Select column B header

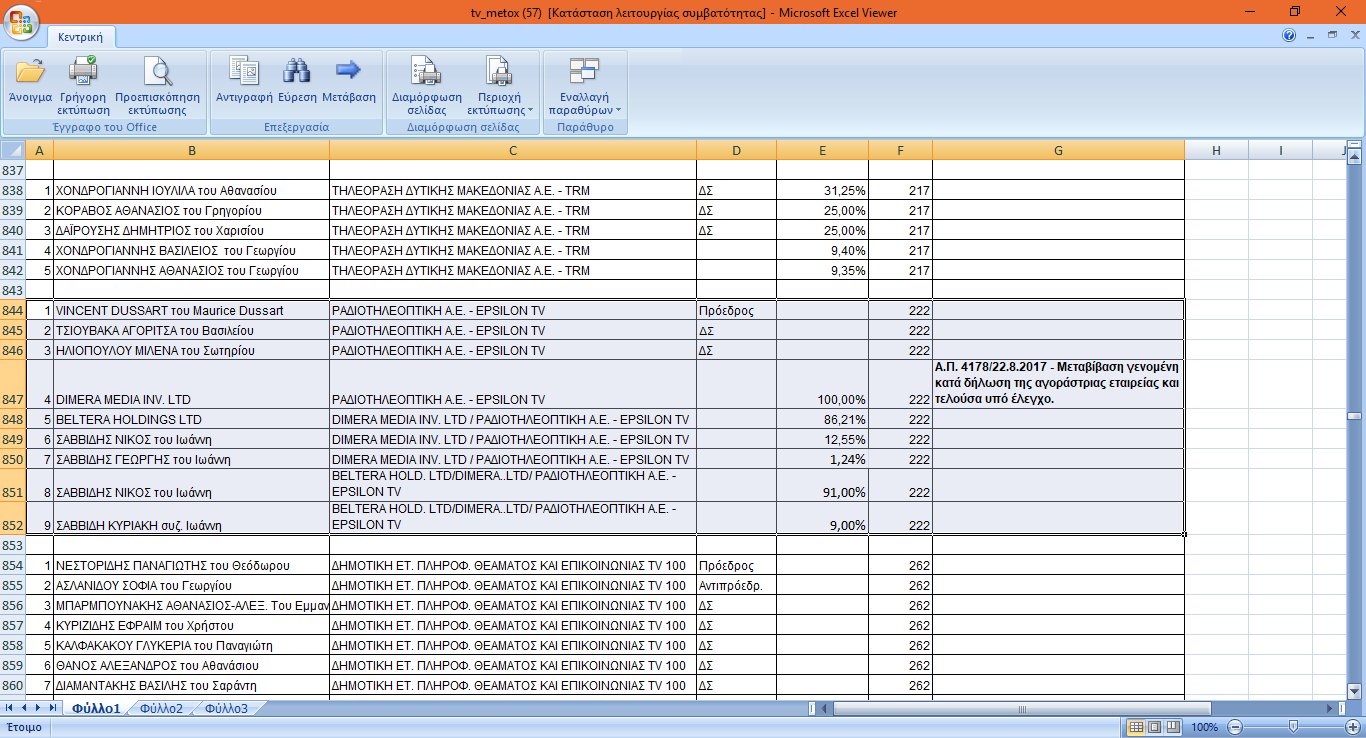(191, 150)
